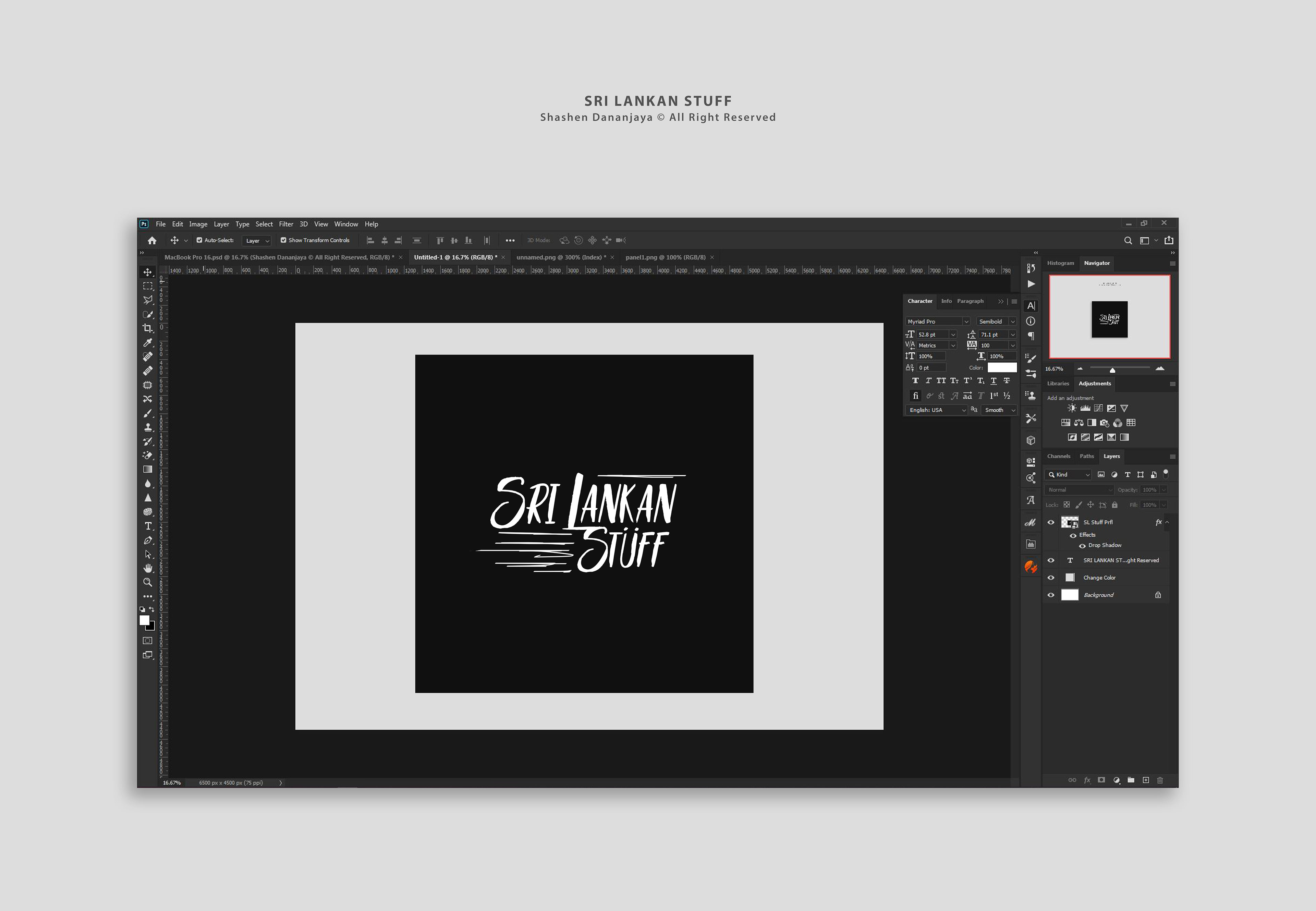Image resolution: width=1316 pixels, height=911 pixels.
Task: Open the search icon at top right
Action: click(x=1128, y=240)
